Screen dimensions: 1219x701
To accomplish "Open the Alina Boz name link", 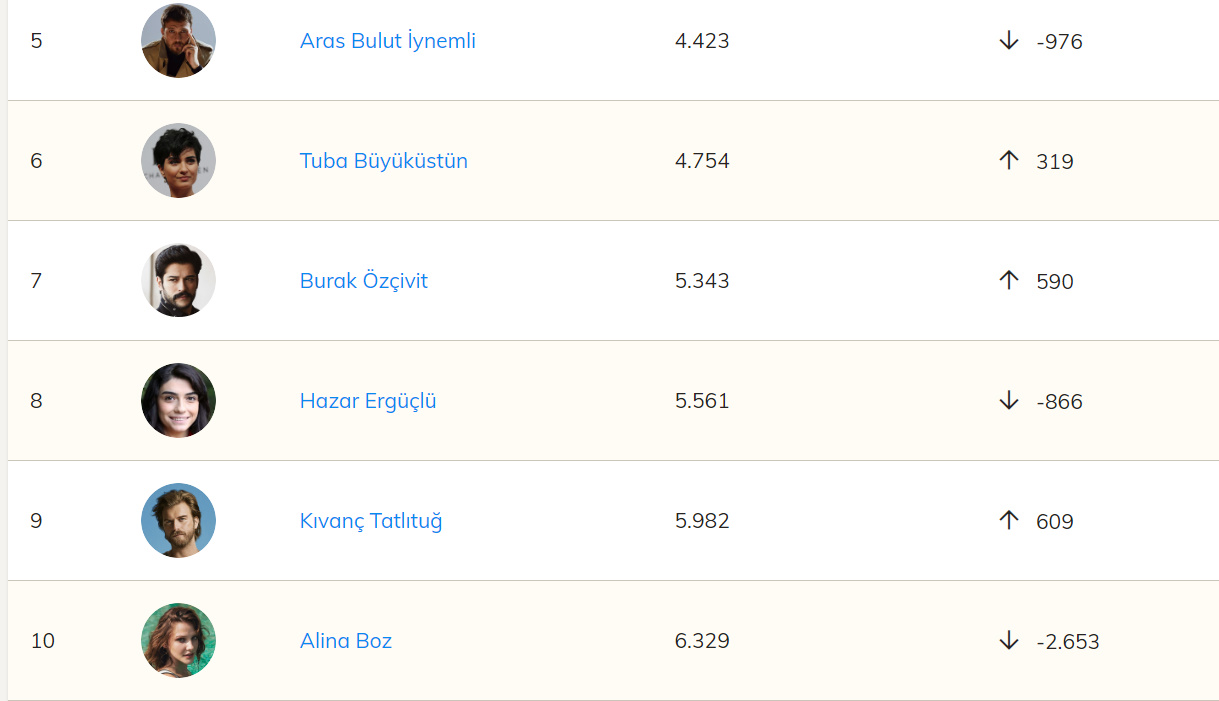I will (345, 641).
